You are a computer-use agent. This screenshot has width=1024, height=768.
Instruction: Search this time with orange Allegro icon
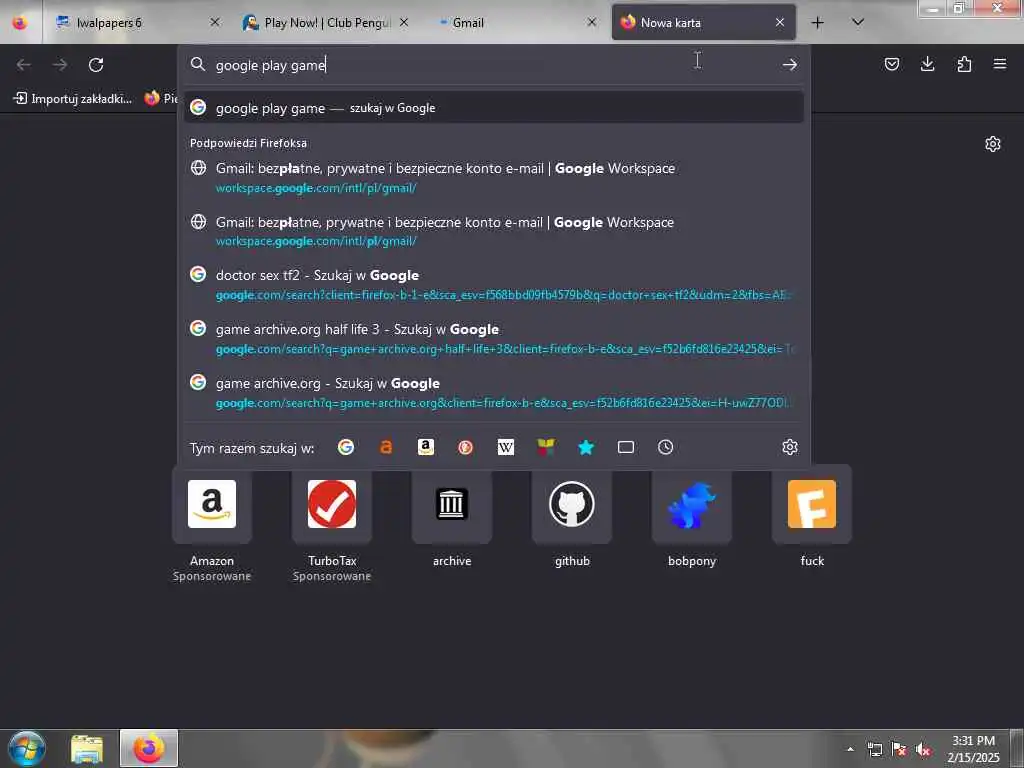[386, 447]
